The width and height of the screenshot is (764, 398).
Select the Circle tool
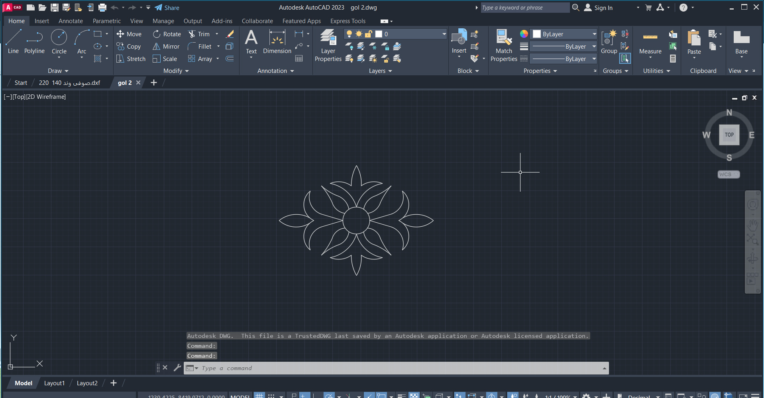[x=59, y=41]
